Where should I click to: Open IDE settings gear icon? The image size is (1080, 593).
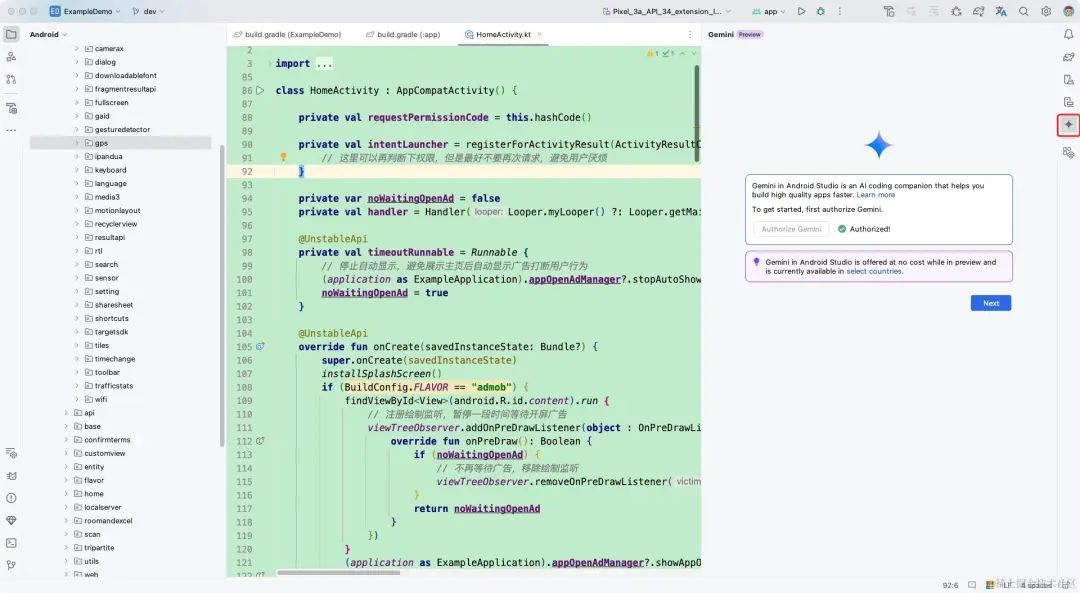click(x=1046, y=11)
